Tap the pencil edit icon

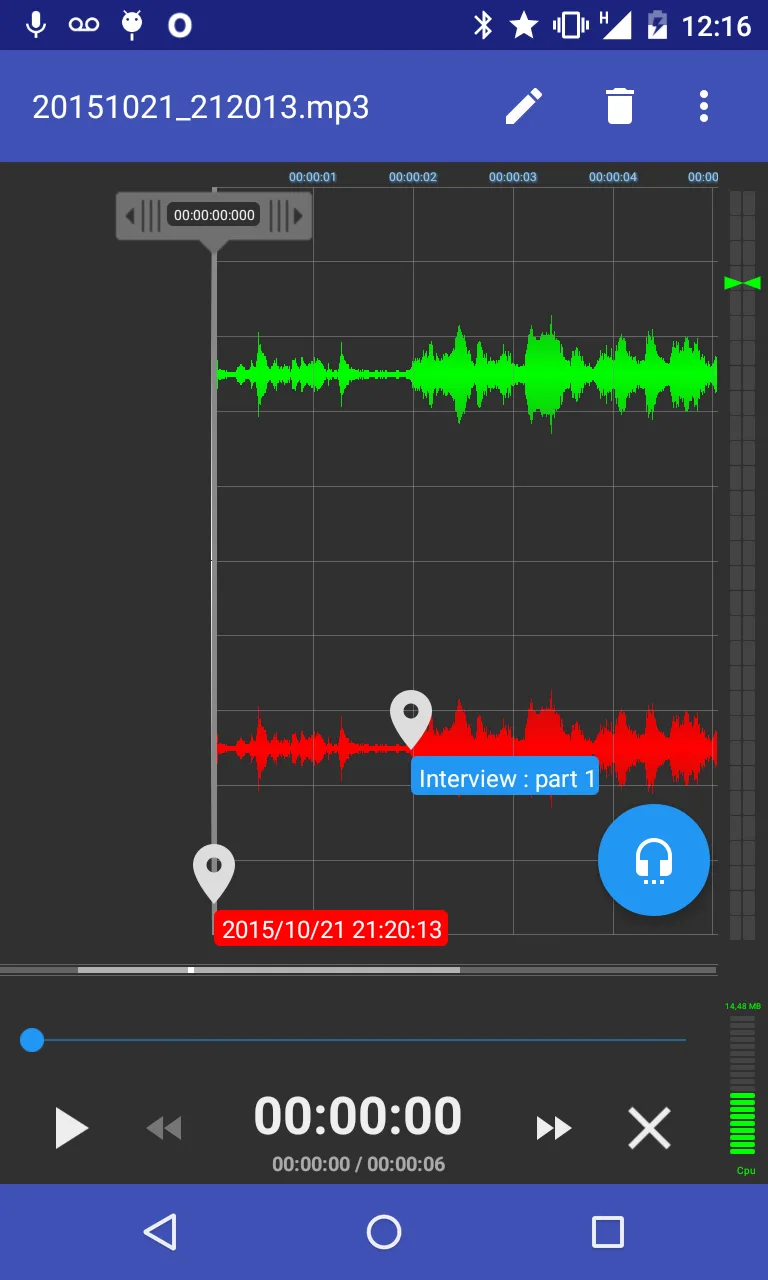tap(523, 106)
